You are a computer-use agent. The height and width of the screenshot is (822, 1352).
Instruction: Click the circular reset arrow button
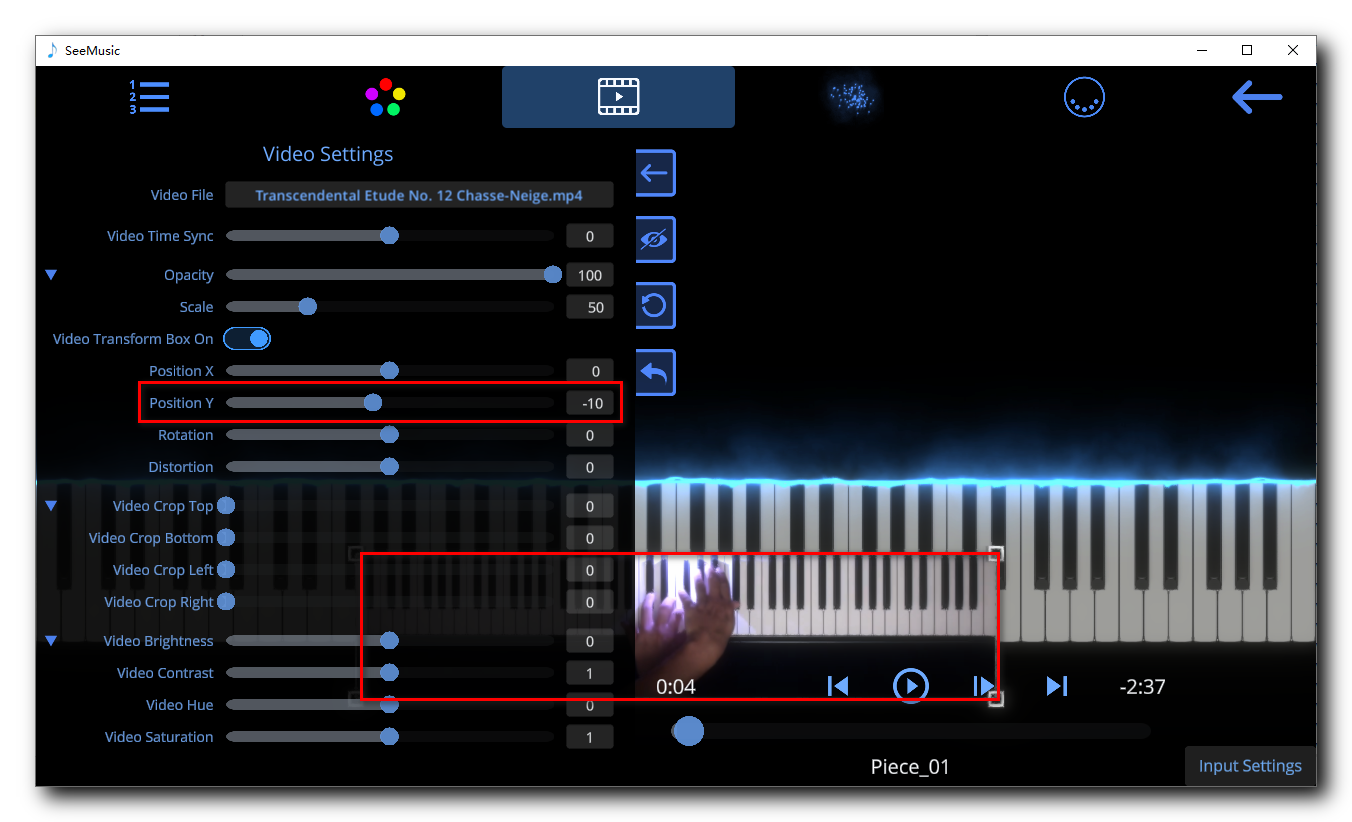[655, 306]
